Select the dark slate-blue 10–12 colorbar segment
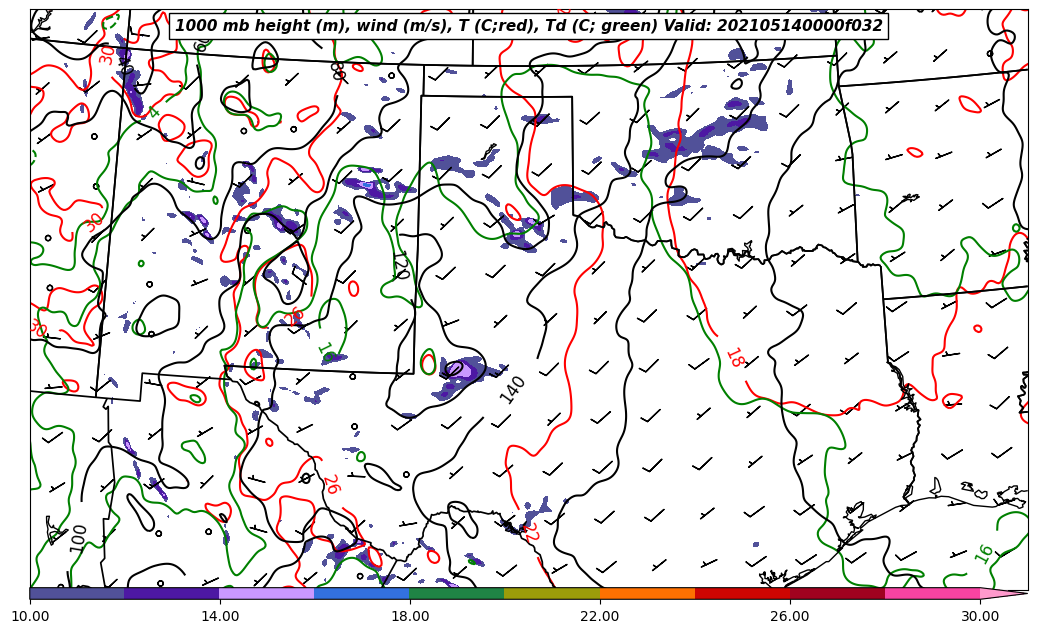This screenshot has width=1037, height=633. click(x=77, y=593)
